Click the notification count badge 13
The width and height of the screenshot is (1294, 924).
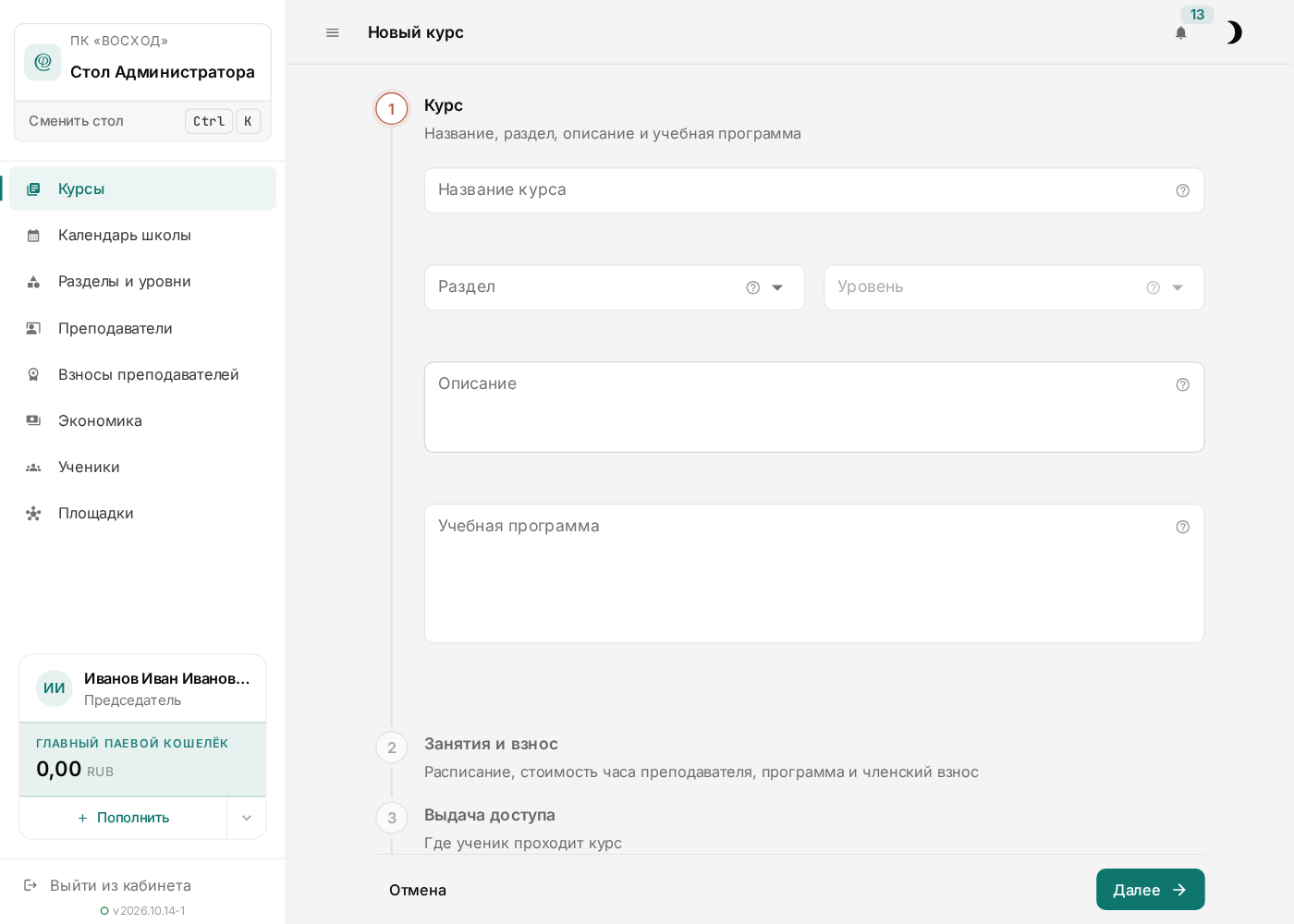1197,15
